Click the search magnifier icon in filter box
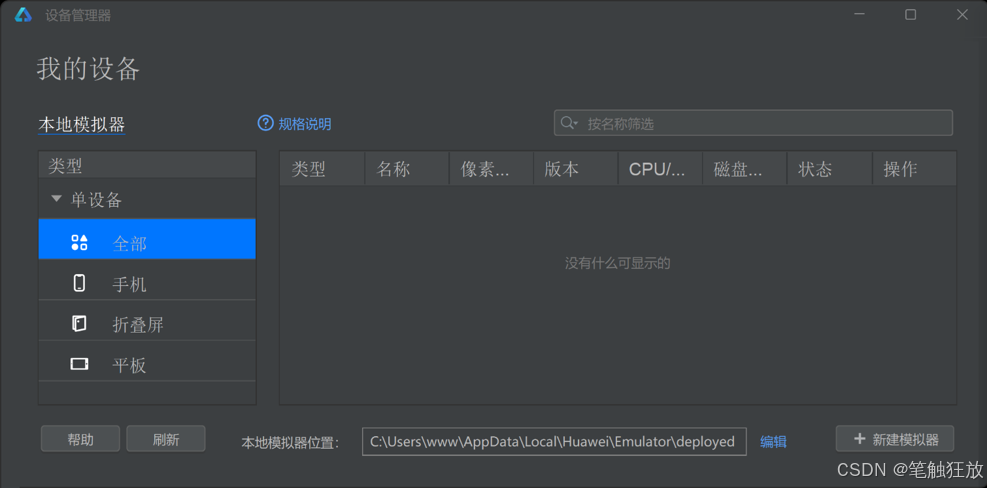The image size is (988, 488). click(x=568, y=123)
